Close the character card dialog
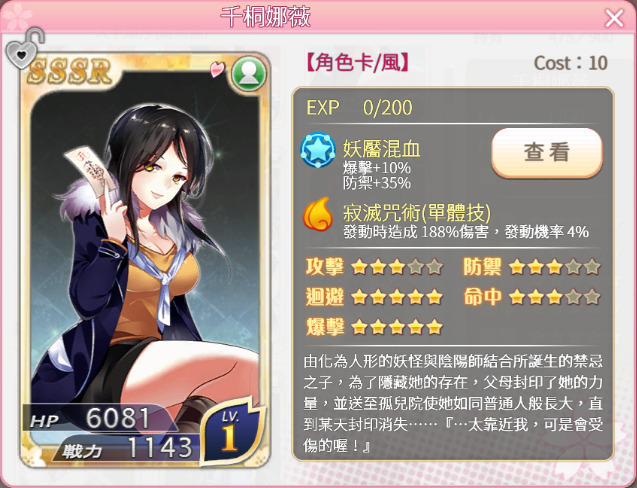The width and height of the screenshot is (637, 488). coord(614,18)
